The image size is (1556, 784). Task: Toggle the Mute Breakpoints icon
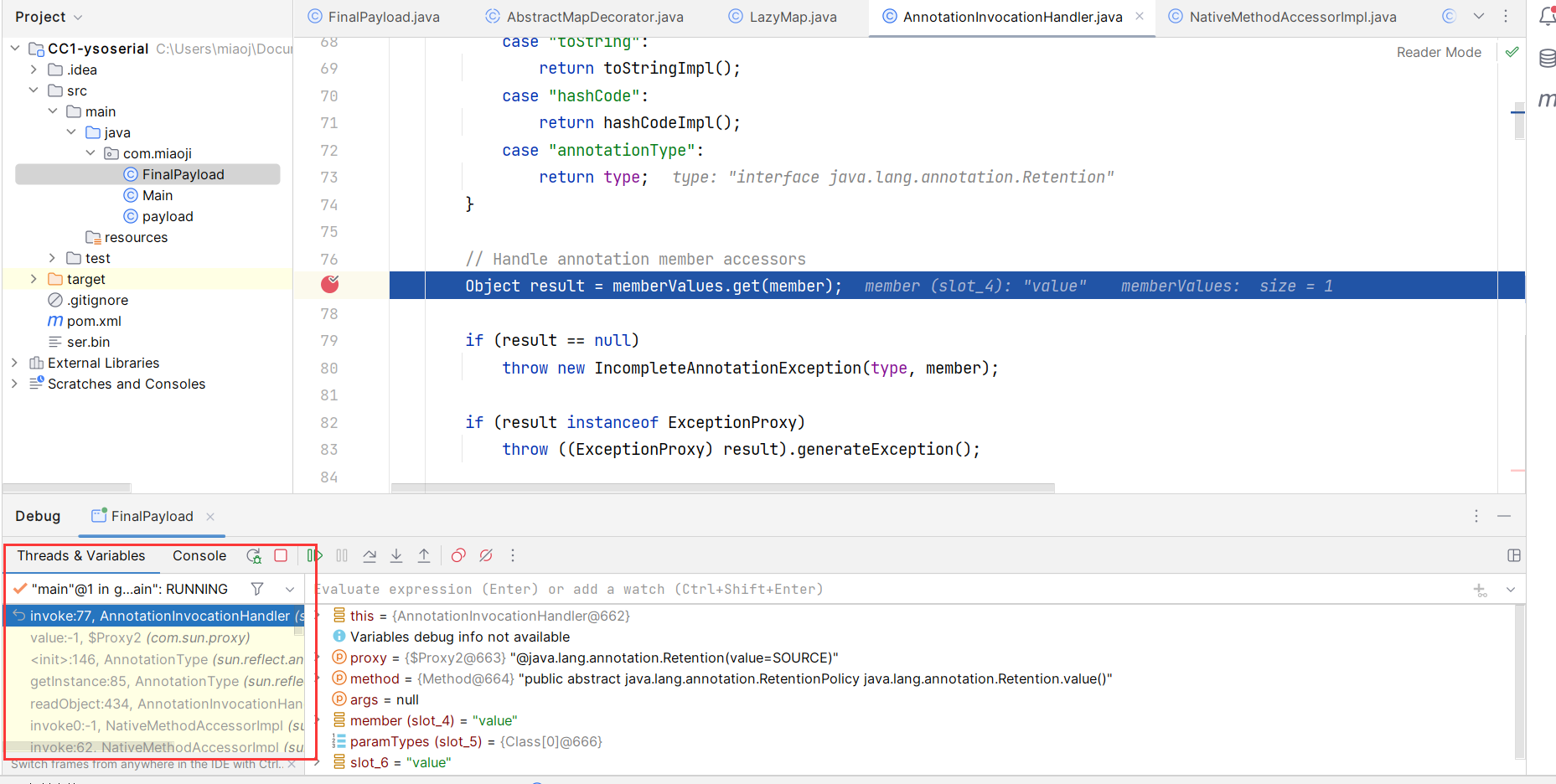486,555
